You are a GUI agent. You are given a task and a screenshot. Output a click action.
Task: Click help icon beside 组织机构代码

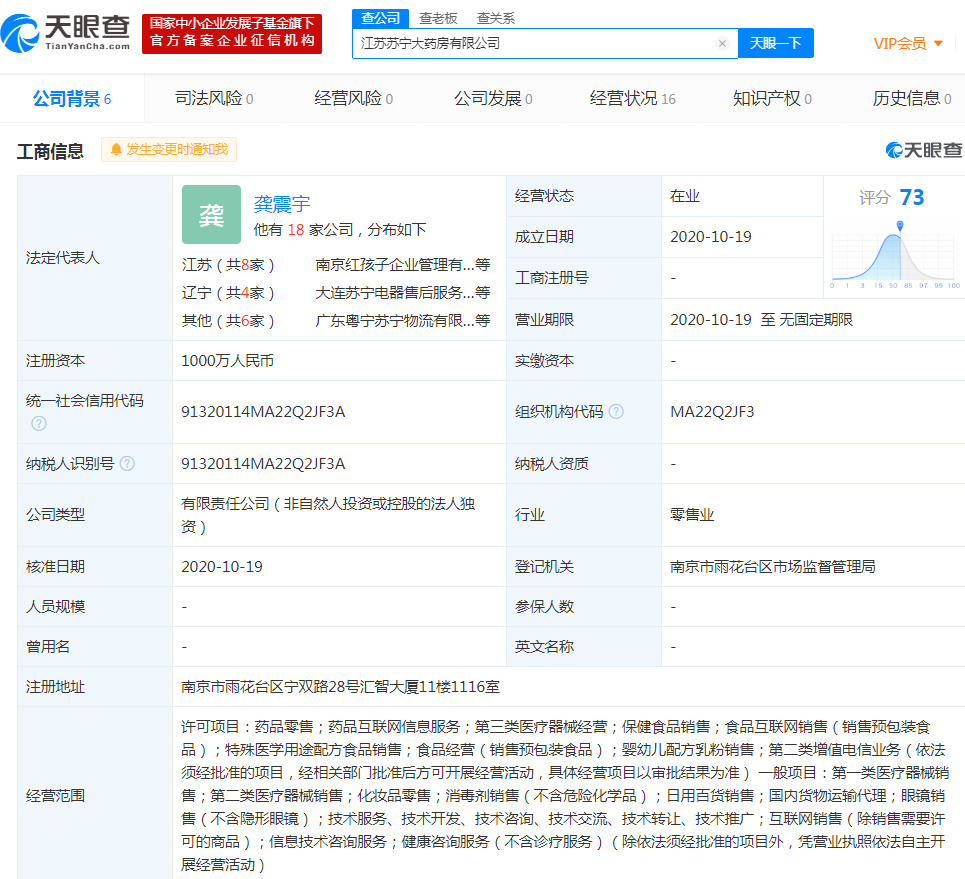pos(616,412)
